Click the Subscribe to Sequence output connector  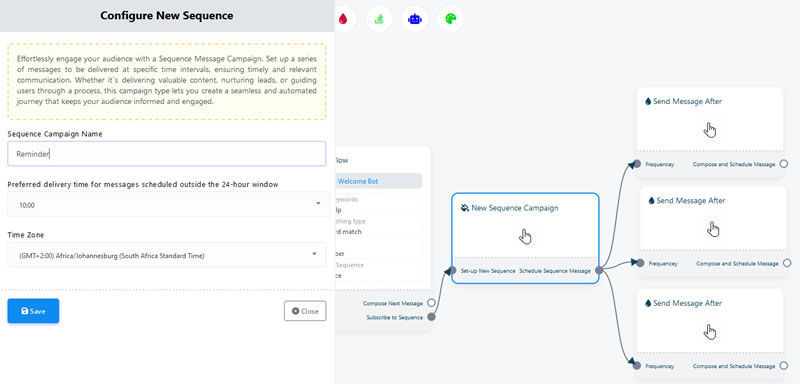coord(431,317)
